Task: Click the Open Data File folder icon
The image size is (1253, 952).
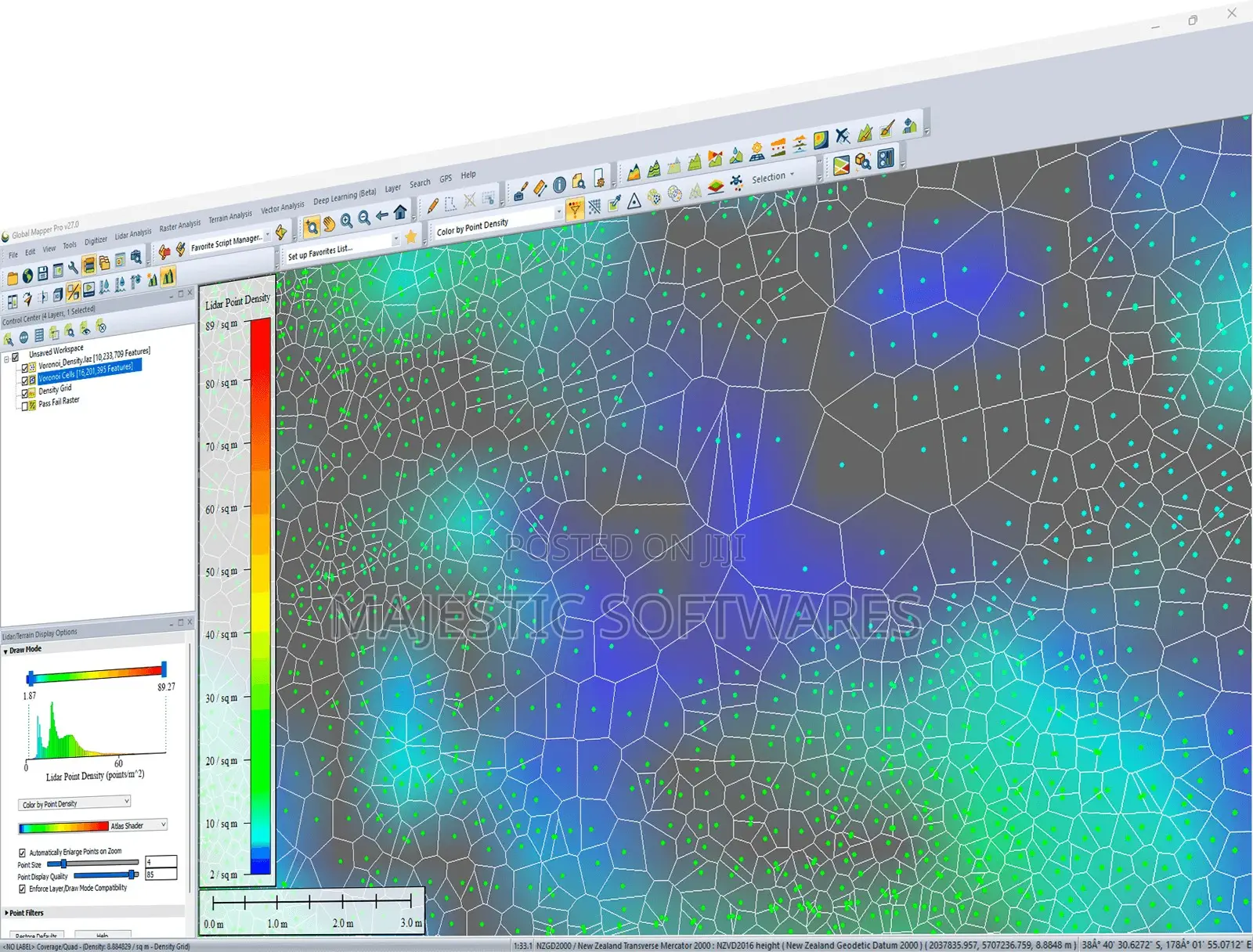Action: coord(13,277)
